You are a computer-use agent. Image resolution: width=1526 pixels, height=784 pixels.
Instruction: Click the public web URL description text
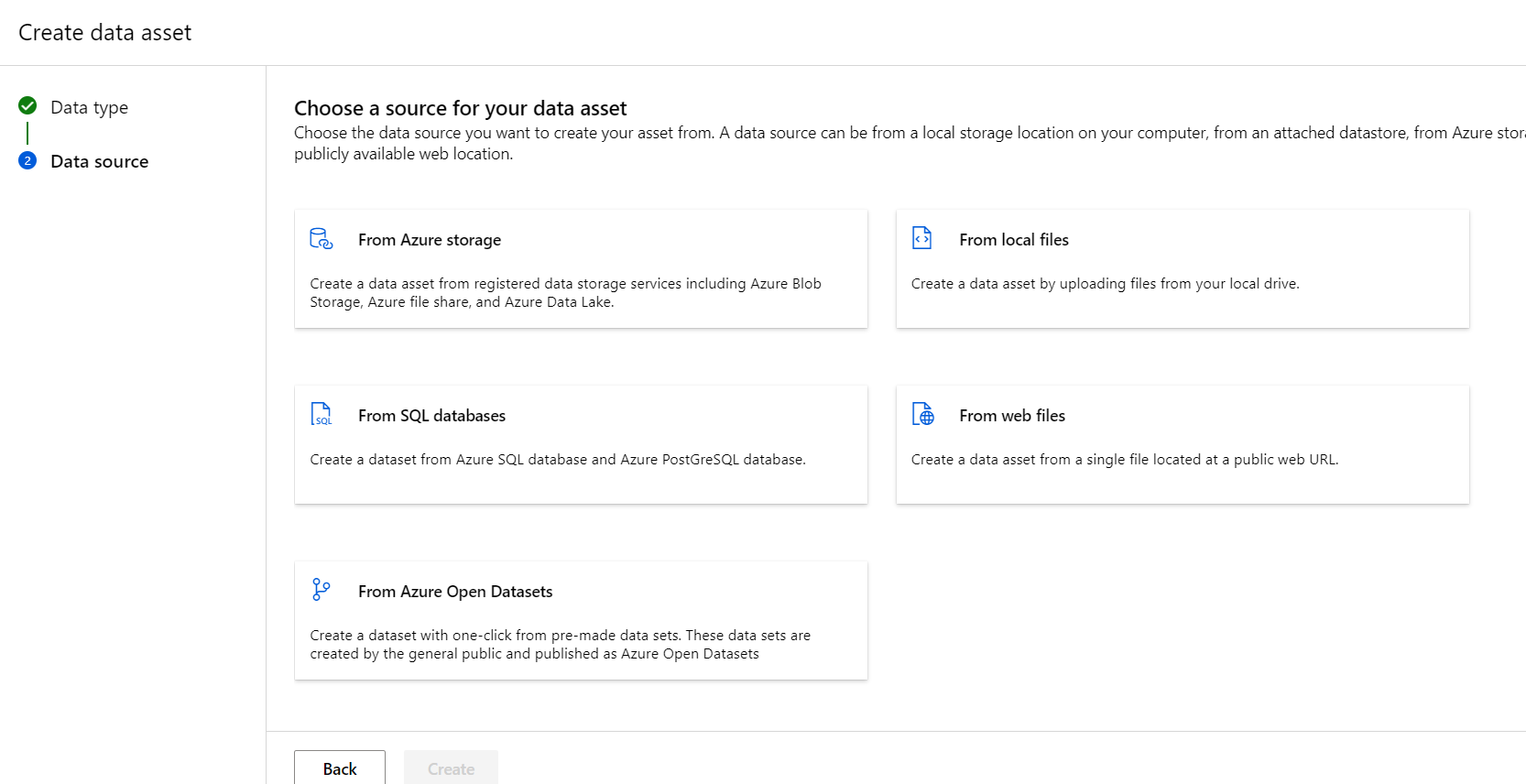1125,460
